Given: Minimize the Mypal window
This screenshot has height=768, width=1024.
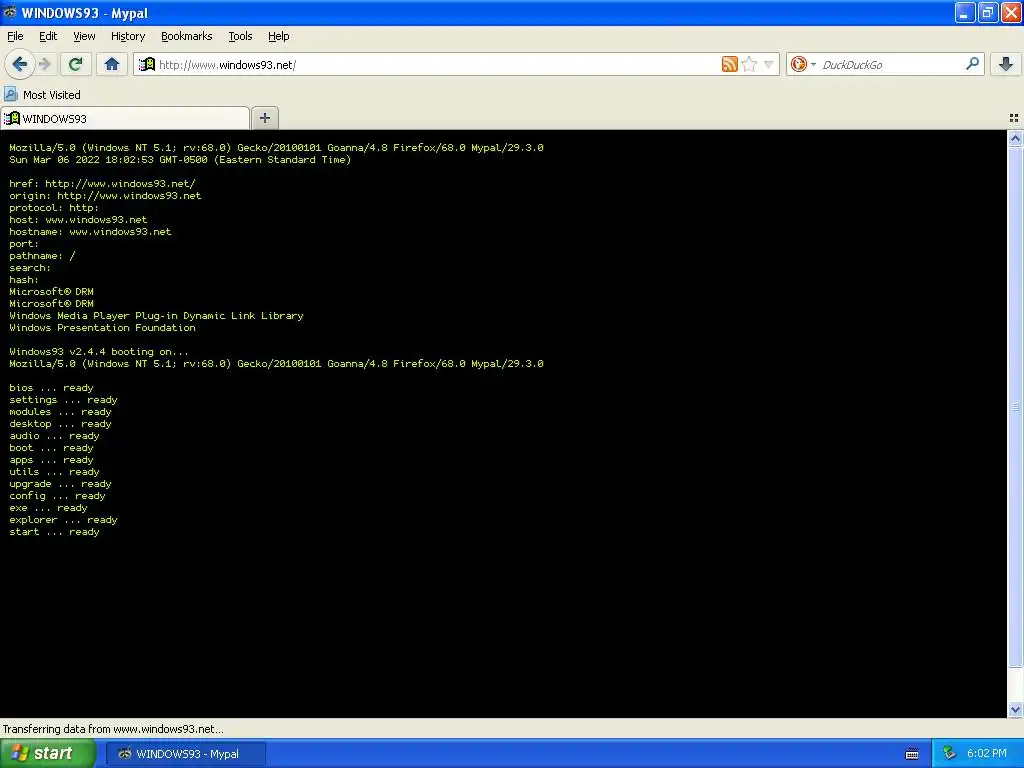Looking at the screenshot, I should pyautogui.click(x=965, y=12).
